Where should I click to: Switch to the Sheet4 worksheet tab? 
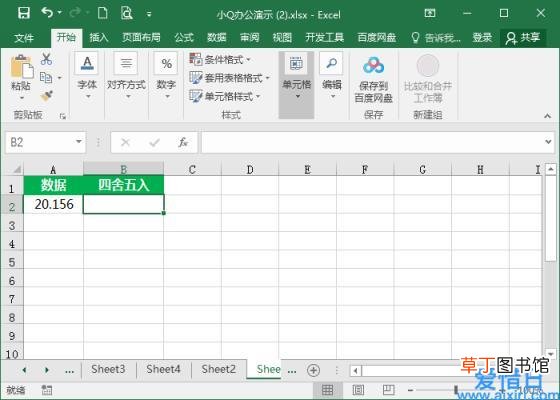[x=163, y=369]
